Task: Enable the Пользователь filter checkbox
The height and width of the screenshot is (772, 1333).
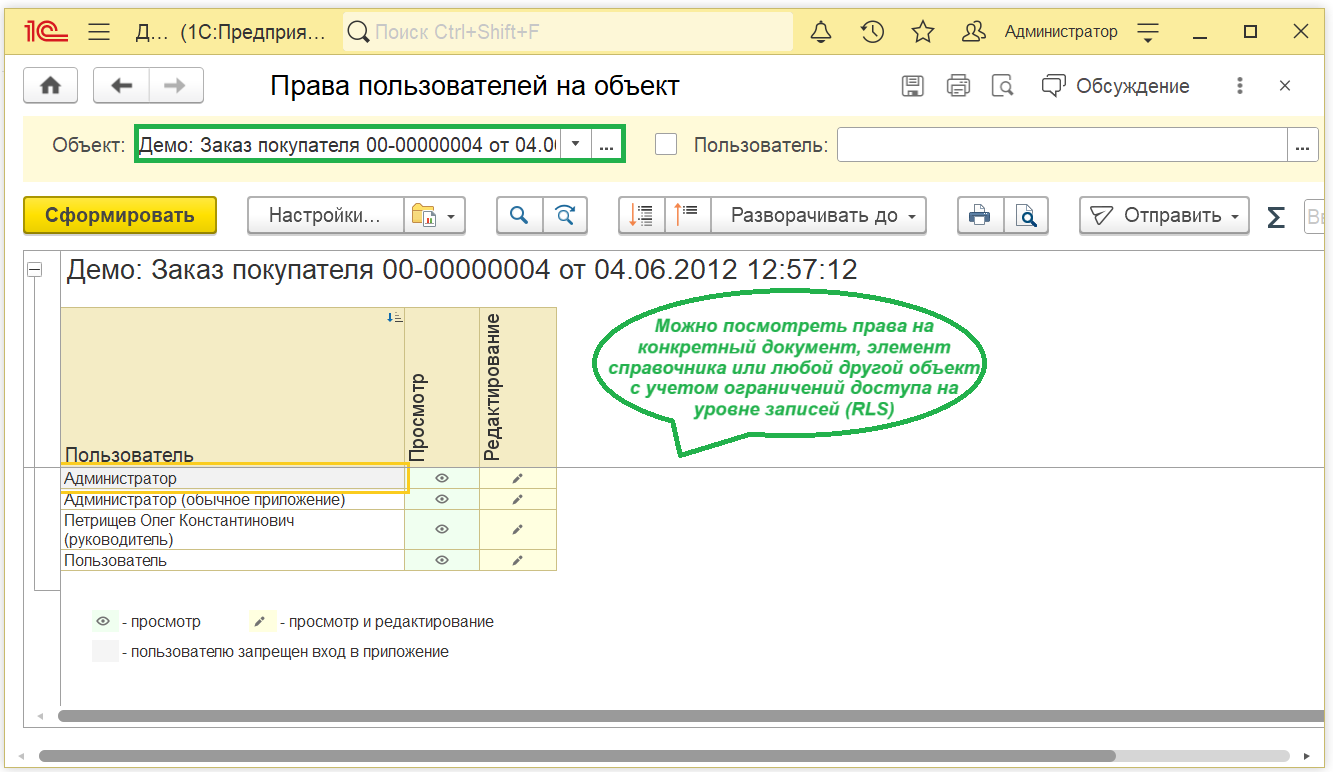Action: [x=666, y=145]
